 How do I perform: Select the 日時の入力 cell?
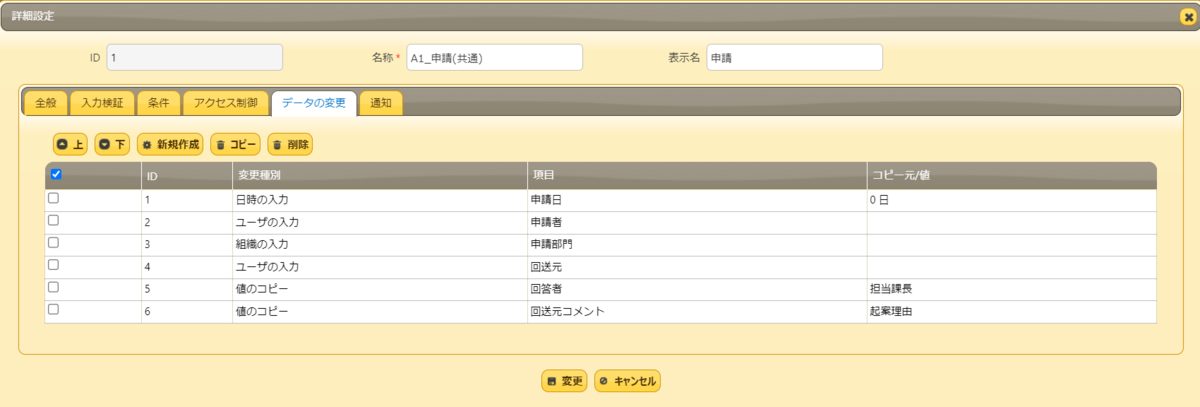click(x=380, y=200)
